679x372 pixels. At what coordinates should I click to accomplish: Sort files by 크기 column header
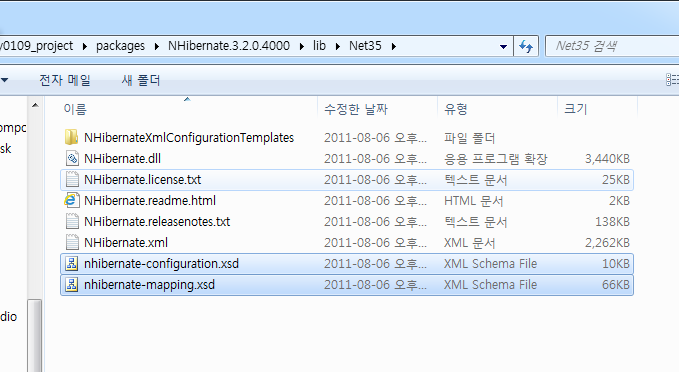pos(598,109)
